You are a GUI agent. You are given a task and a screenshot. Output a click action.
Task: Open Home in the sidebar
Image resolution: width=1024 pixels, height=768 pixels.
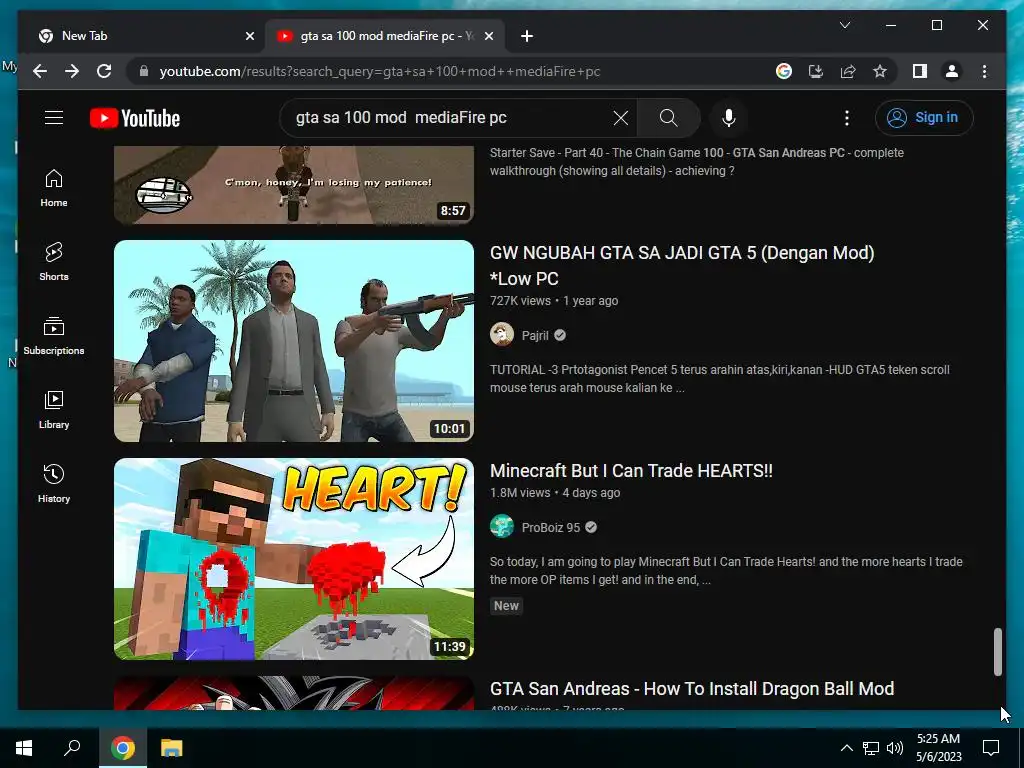point(54,188)
